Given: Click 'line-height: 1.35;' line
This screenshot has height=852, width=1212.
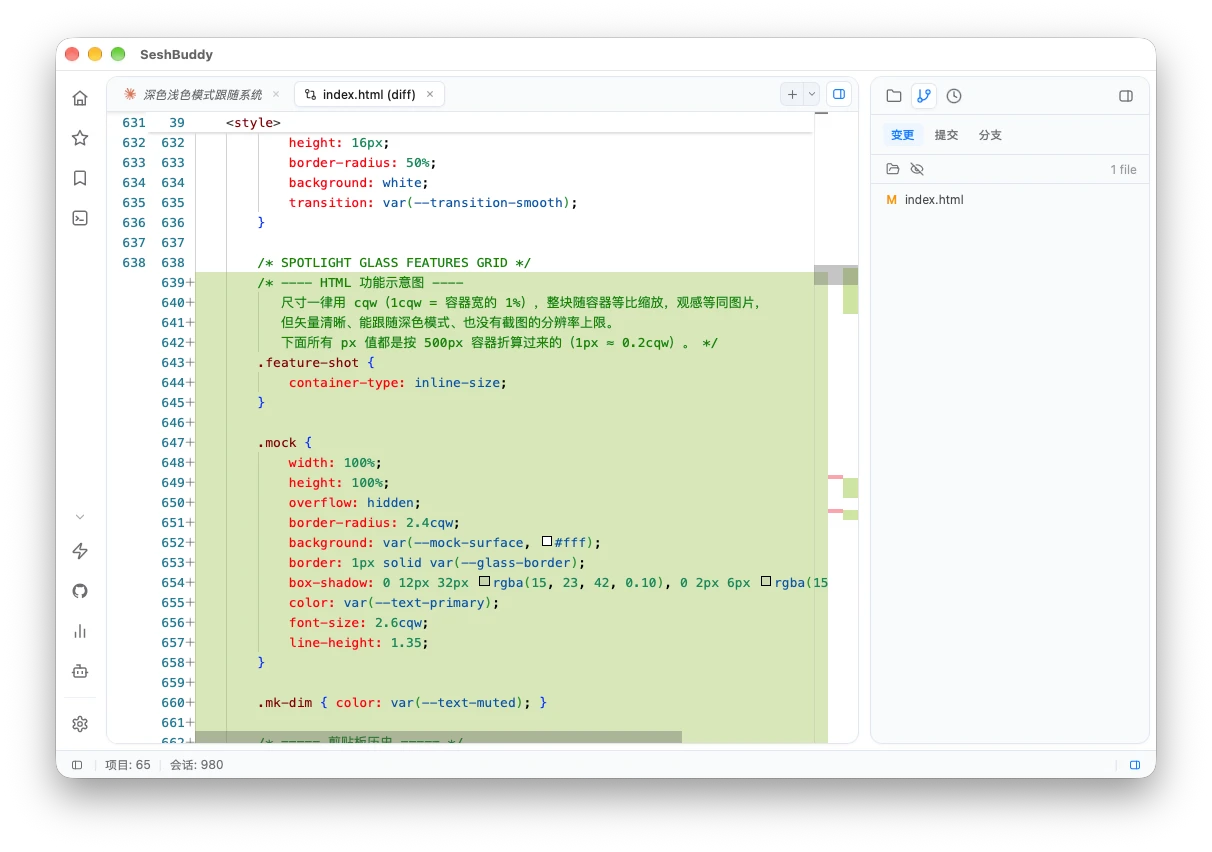Looking at the screenshot, I should [358, 642].
